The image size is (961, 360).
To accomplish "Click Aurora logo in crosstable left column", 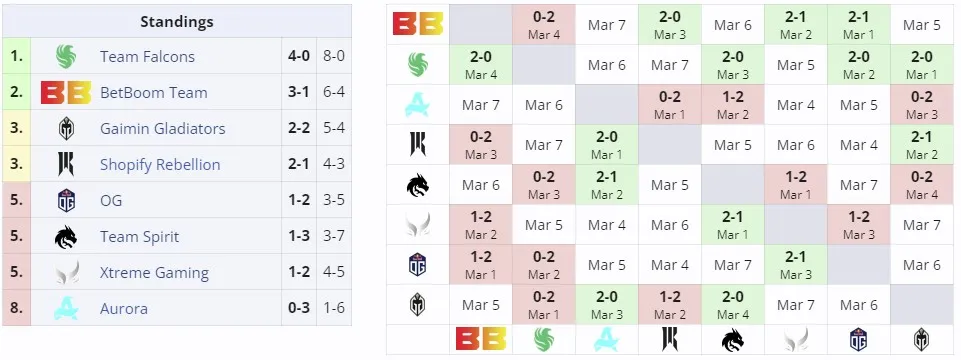I will (x=417, y=105).
